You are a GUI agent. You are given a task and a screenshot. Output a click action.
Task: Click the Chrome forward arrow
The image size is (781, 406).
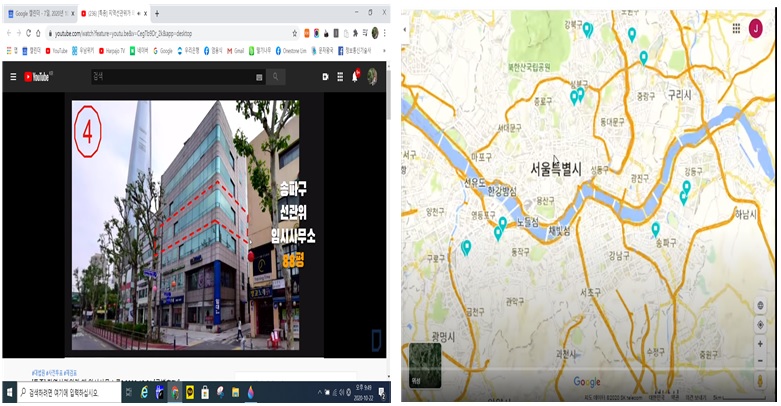click(18, 33)
